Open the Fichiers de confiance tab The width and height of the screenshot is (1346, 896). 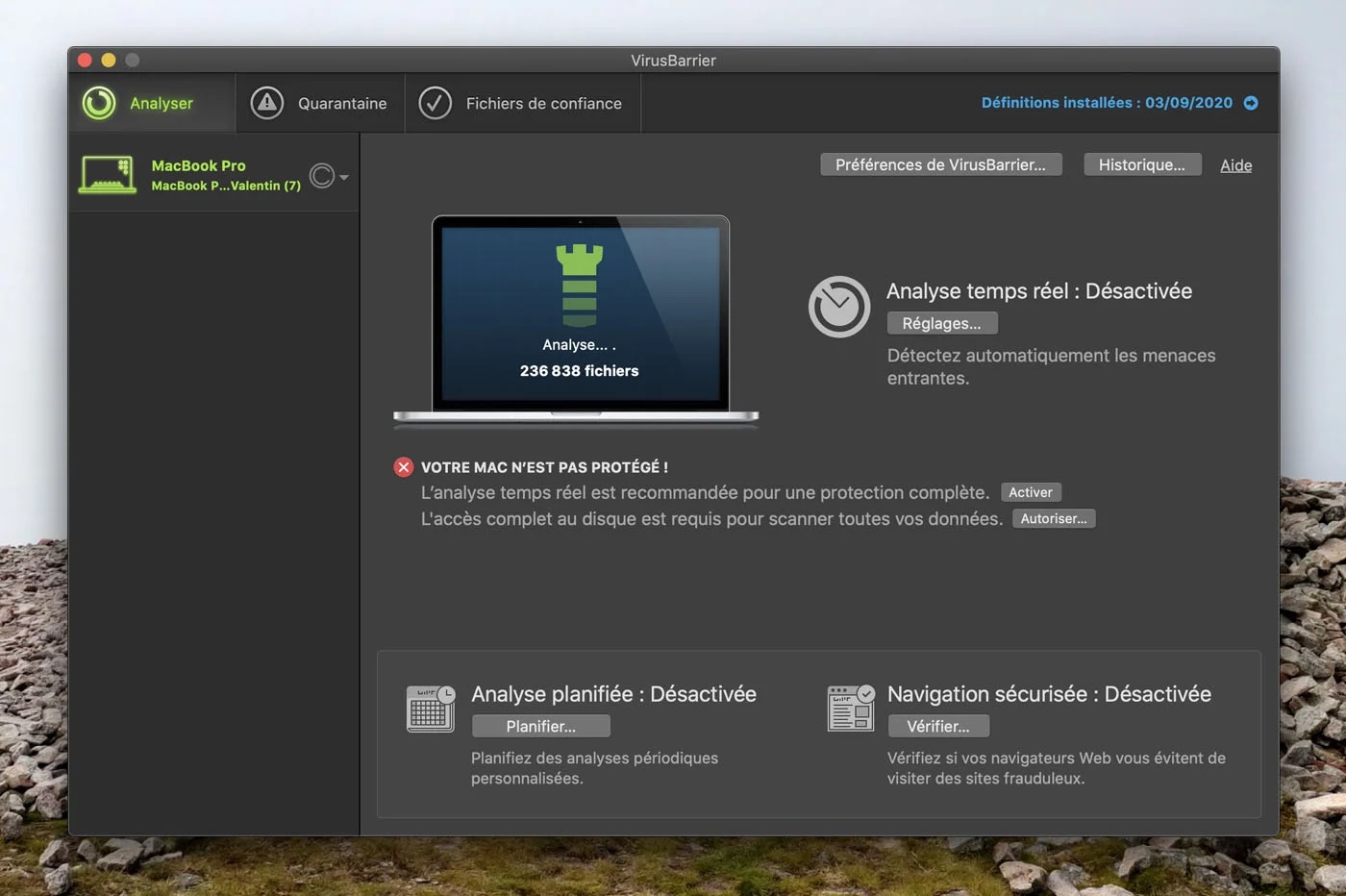[523, 103]
